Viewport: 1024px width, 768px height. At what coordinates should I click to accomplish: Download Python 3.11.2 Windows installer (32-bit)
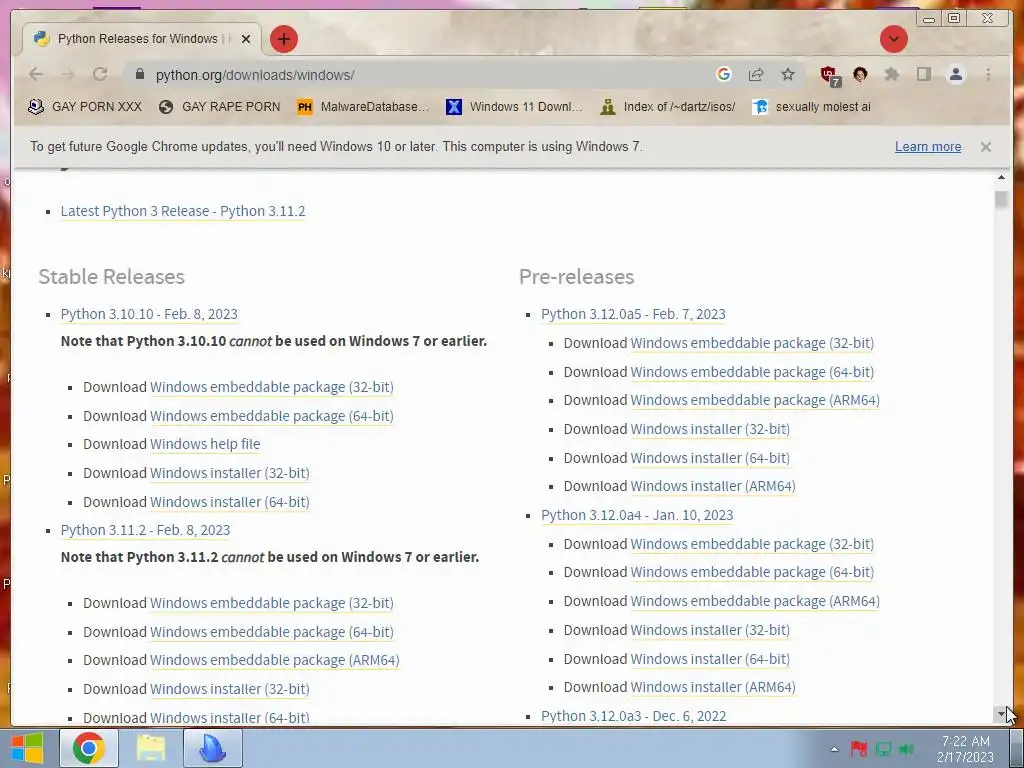(230, 689)
